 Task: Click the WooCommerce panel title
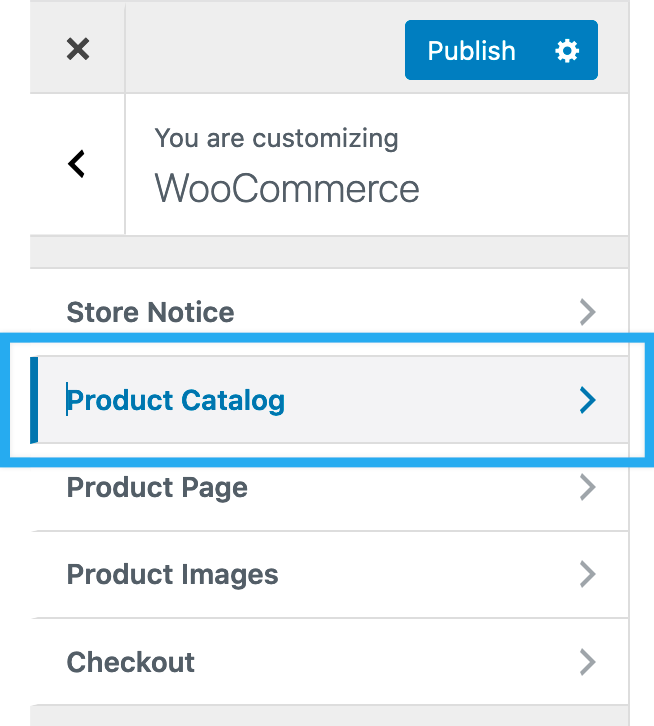287,188
